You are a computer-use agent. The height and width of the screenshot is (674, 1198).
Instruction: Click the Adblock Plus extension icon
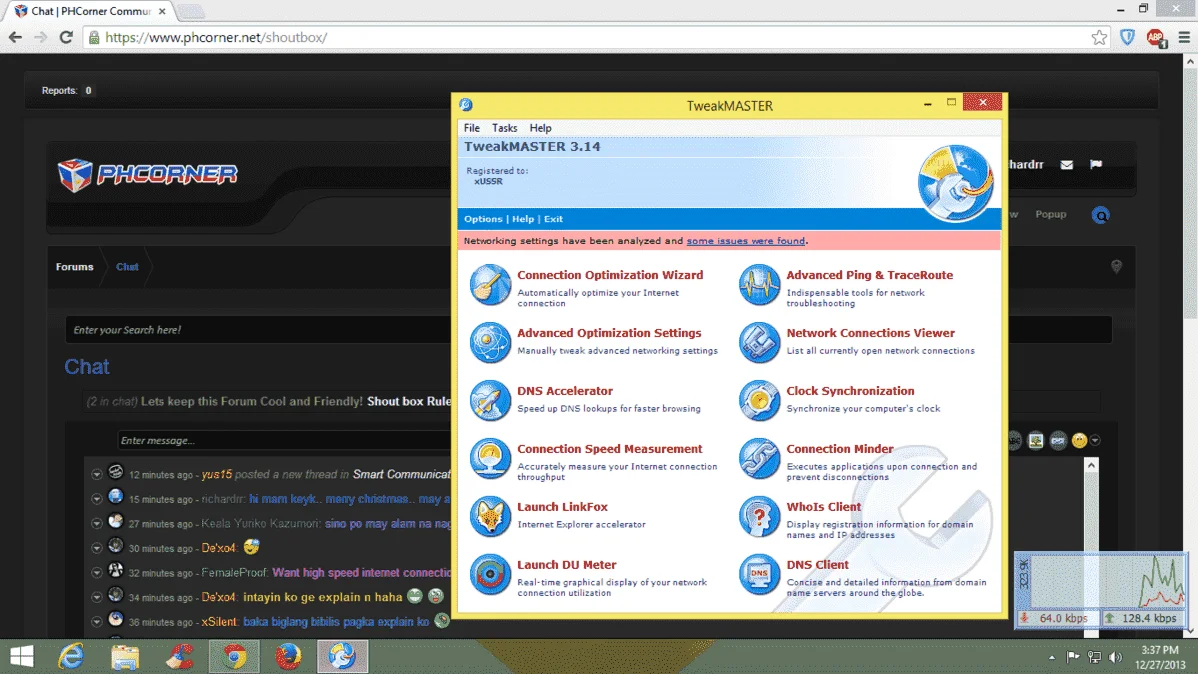tap(1155, 37)
